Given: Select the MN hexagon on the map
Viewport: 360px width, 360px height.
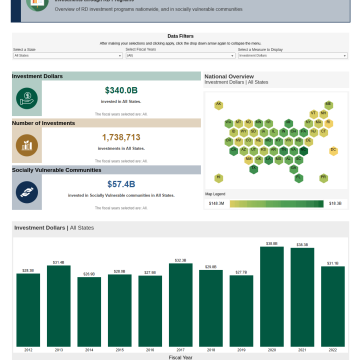Looking at the screenshot, I should 259,123.
